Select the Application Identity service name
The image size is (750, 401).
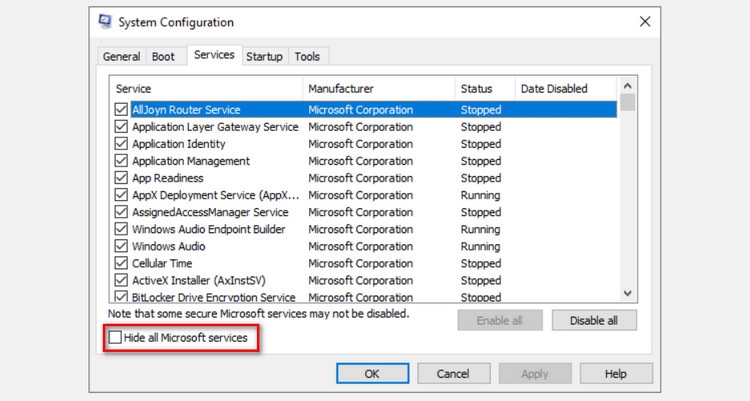[x=178, y=144]
